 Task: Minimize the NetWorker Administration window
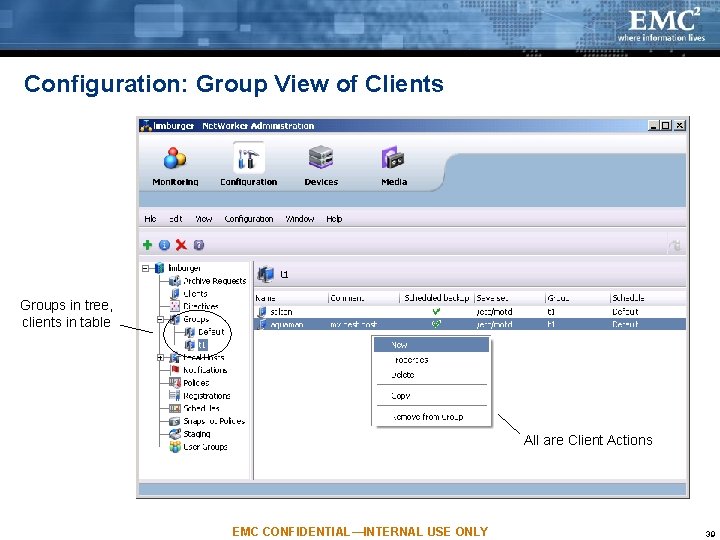(x=653, y=125)
